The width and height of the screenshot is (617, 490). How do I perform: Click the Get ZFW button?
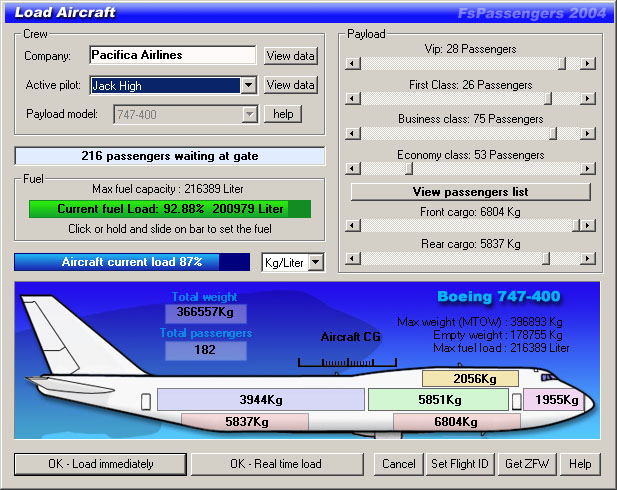[527, 464]
